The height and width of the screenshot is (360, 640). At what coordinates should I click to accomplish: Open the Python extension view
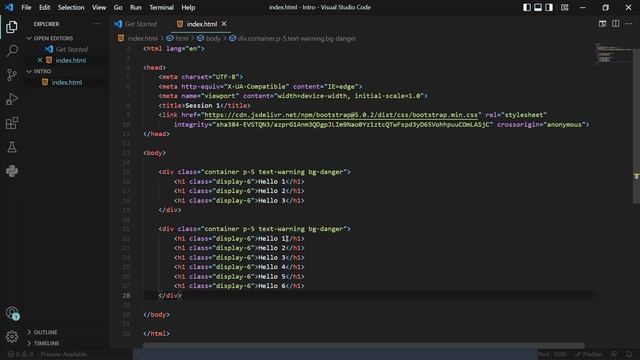12,171
